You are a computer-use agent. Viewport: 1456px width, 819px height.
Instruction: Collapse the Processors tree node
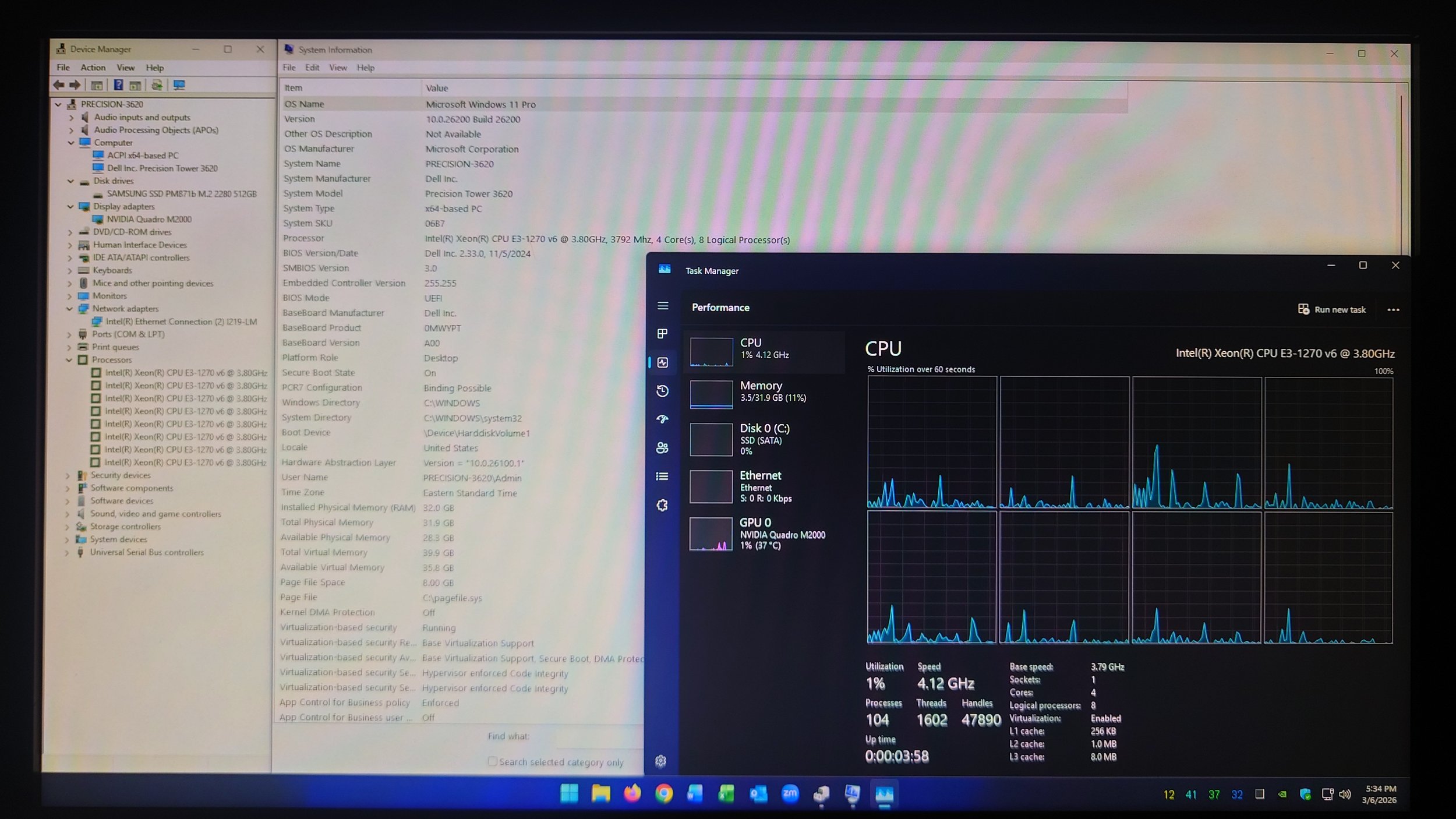point(69,360)
